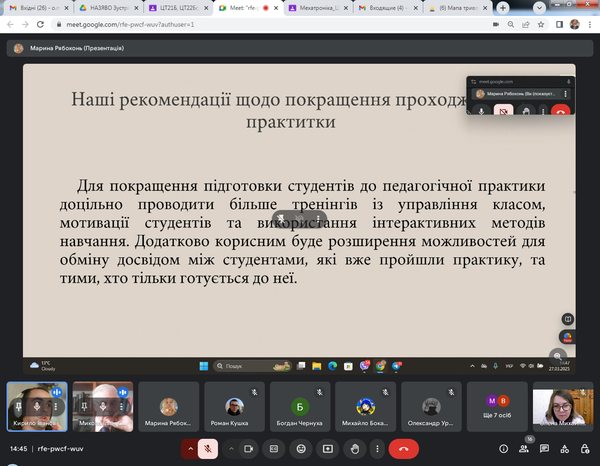Image resolution: width=600 pixels, height=466 pixels.
Task: Open a new browser tab
Action: point(502,8)
